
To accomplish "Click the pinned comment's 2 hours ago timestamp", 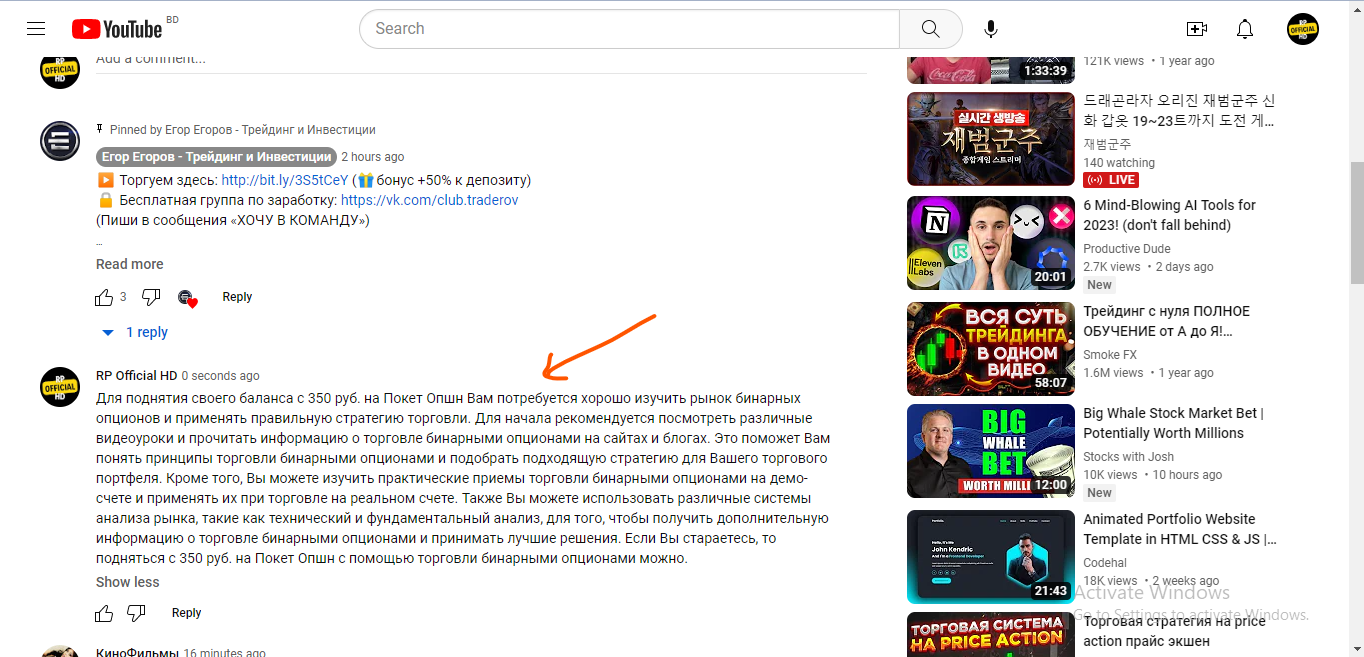I will click(x=373, y=157).
